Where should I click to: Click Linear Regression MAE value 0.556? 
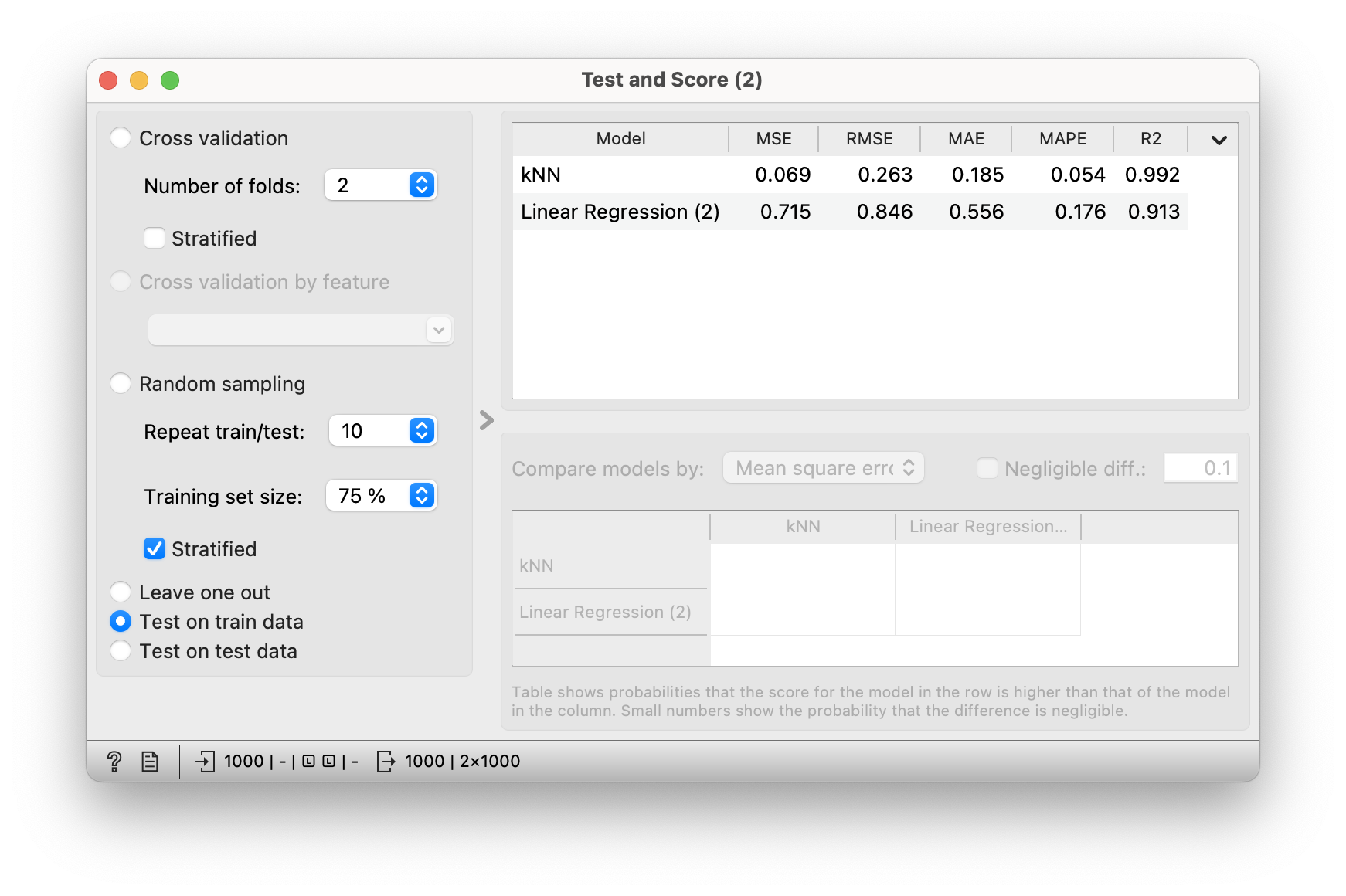[x=976, y=212]
